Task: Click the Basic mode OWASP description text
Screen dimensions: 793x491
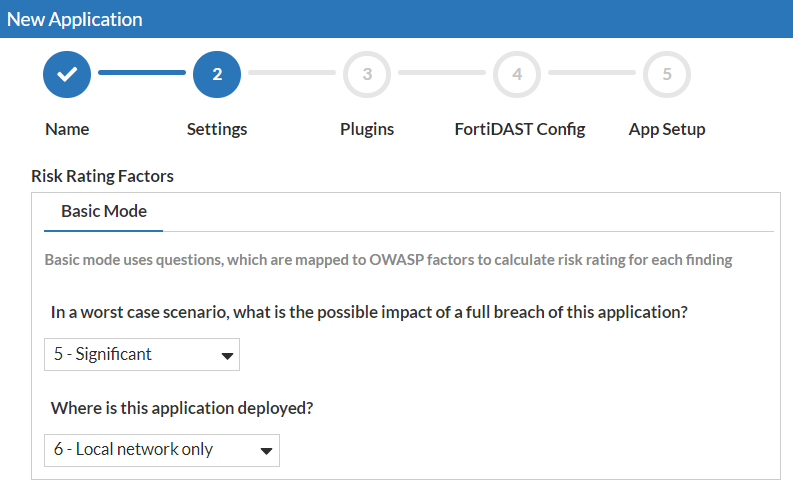Action: [388, 260]
